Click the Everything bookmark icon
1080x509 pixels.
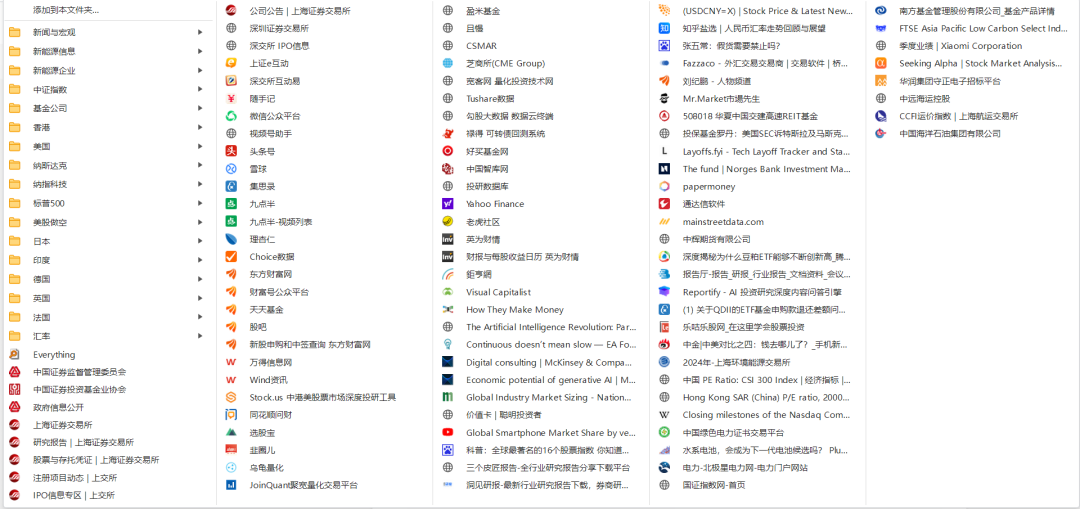point(14,355)
